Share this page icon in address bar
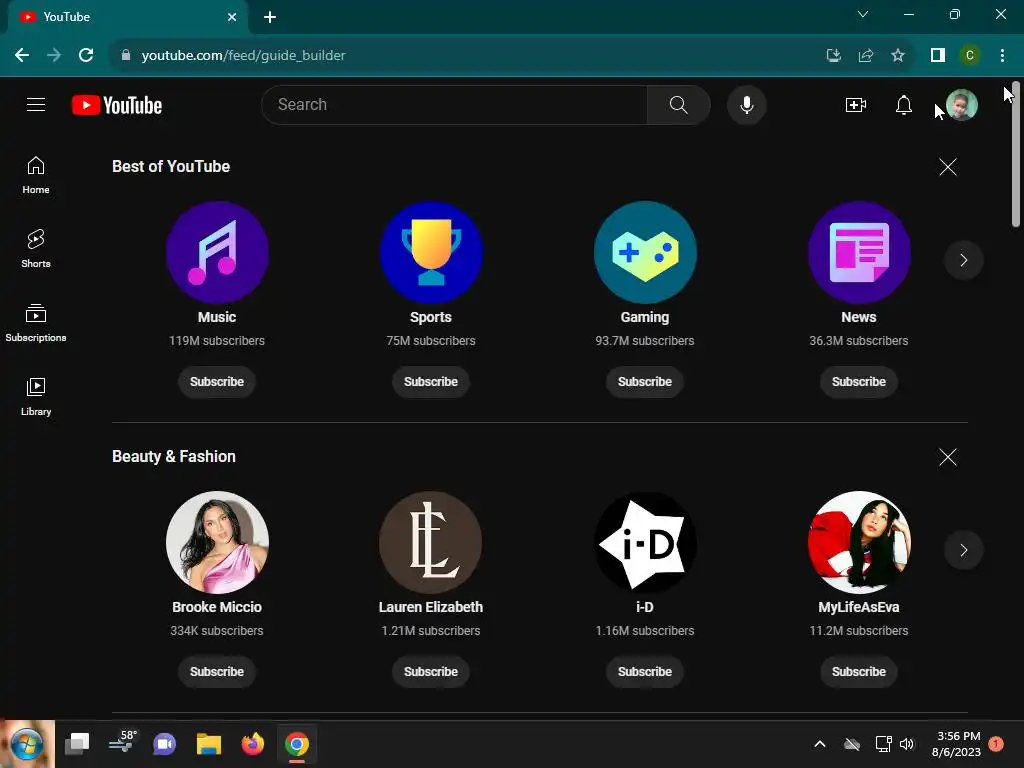 tap(866, 56)
